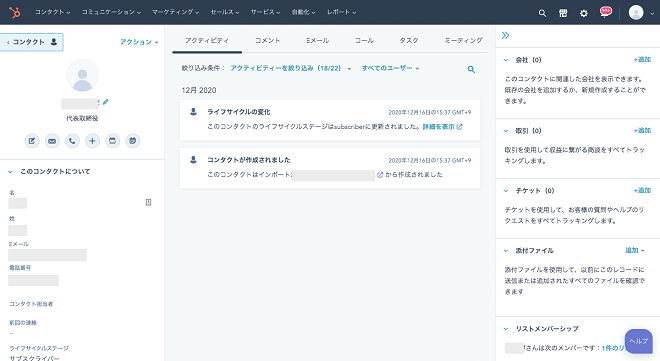Switch to the Eメール tab
This screenshot has width=660, height=361.
[x=317, y=40]
